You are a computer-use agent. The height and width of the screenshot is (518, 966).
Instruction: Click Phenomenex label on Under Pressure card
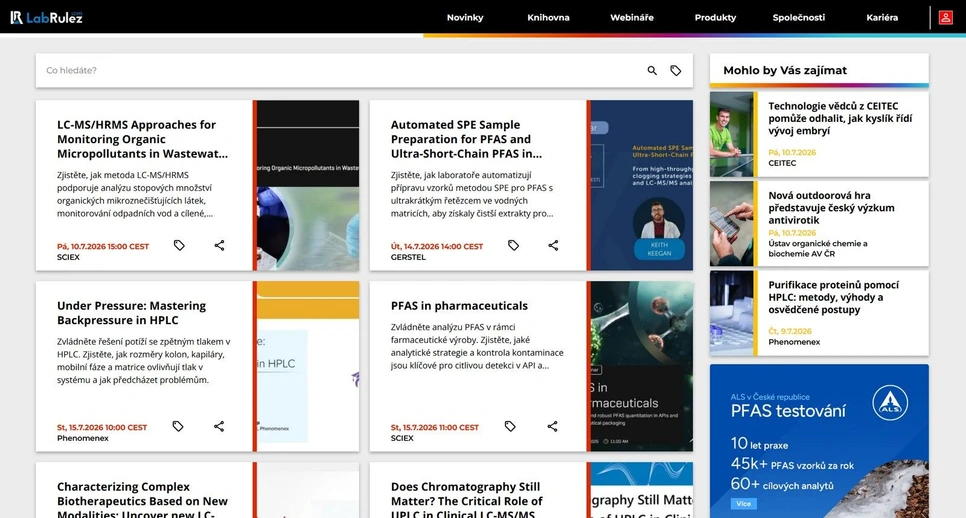[x=83, y=439]
